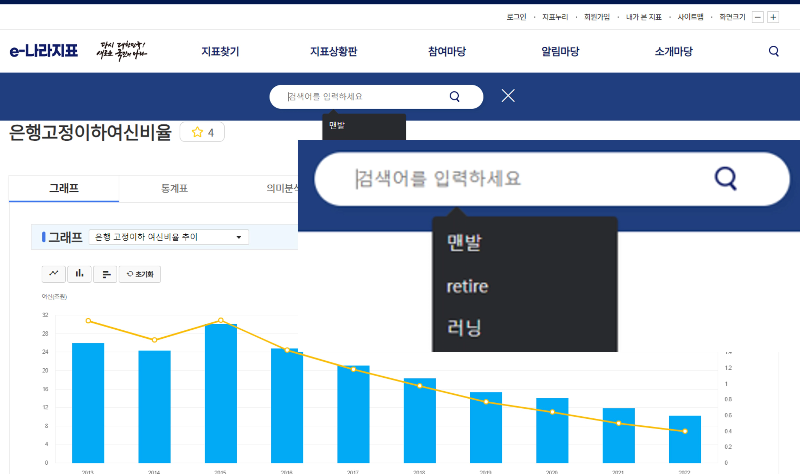Switch to the 그래프 tab
The height and width of the screenshot is (474, 800).
tap(64, 188)
